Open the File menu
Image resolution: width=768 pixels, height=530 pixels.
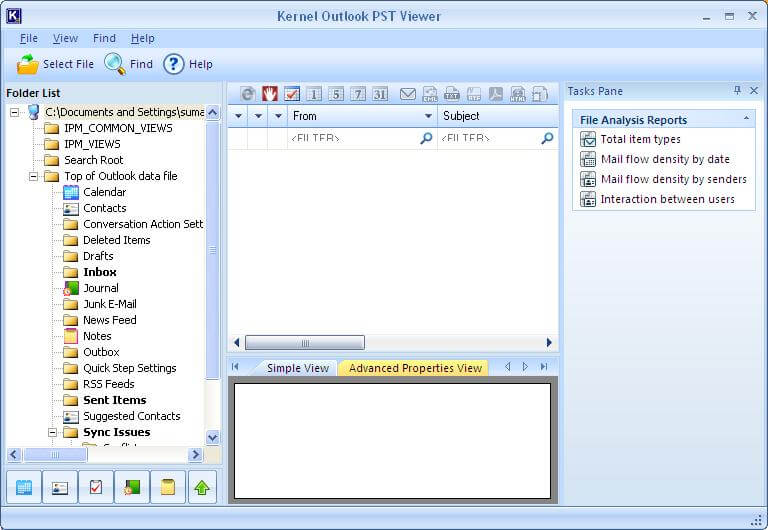coord(29,38)
